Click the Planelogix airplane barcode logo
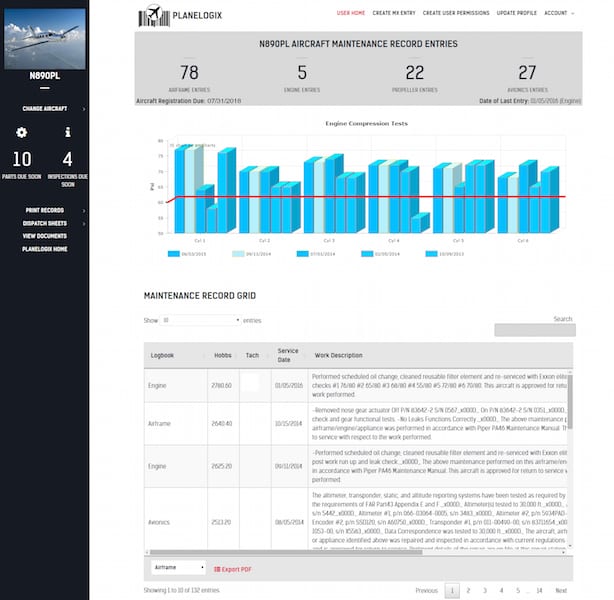 click(154, 16)
